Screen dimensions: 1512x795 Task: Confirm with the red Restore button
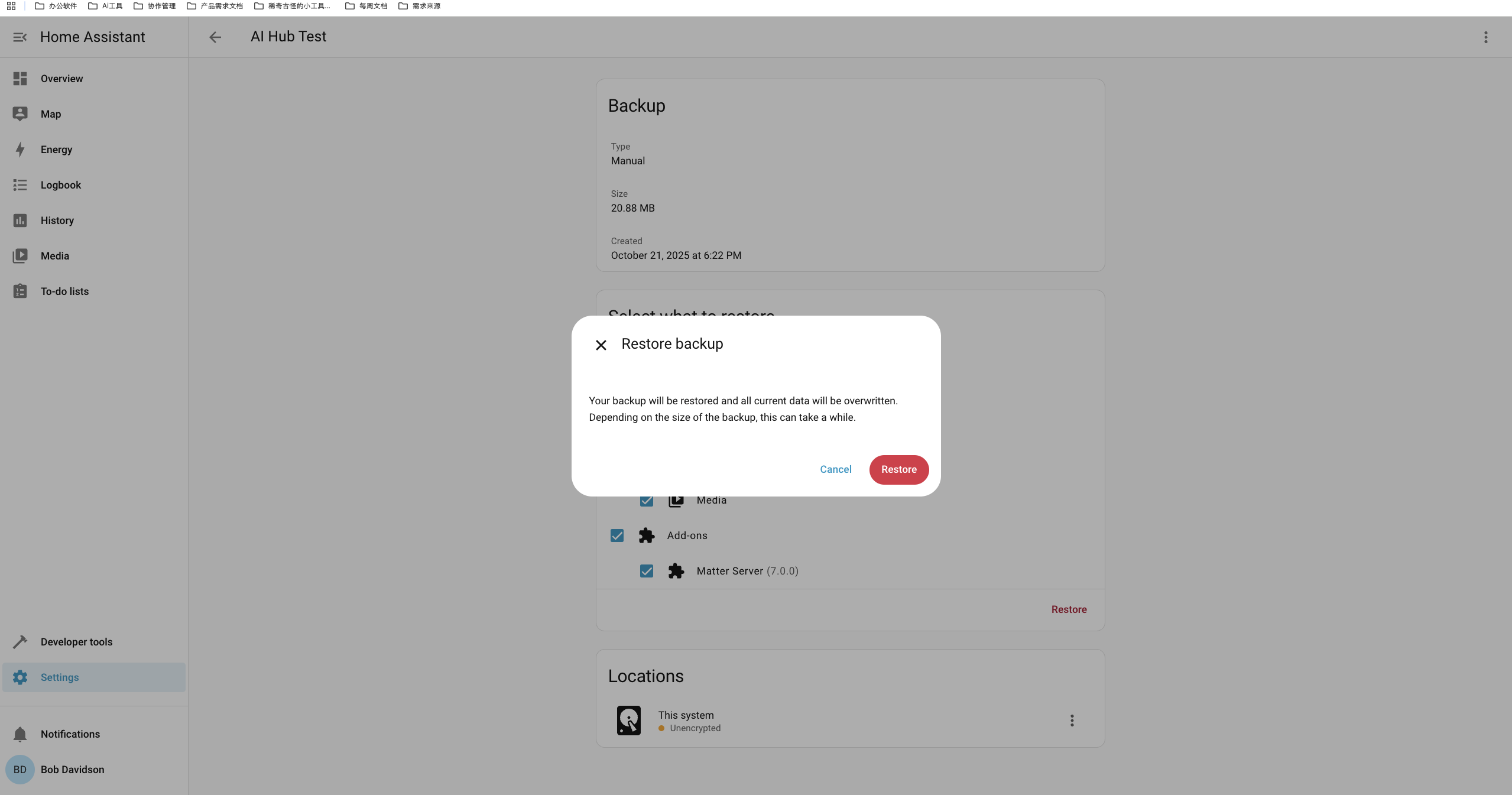[x=899, y=469]
